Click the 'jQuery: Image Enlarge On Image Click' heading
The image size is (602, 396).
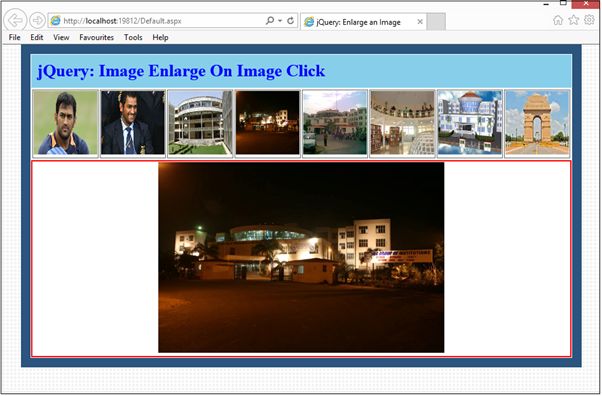point(181,71)
